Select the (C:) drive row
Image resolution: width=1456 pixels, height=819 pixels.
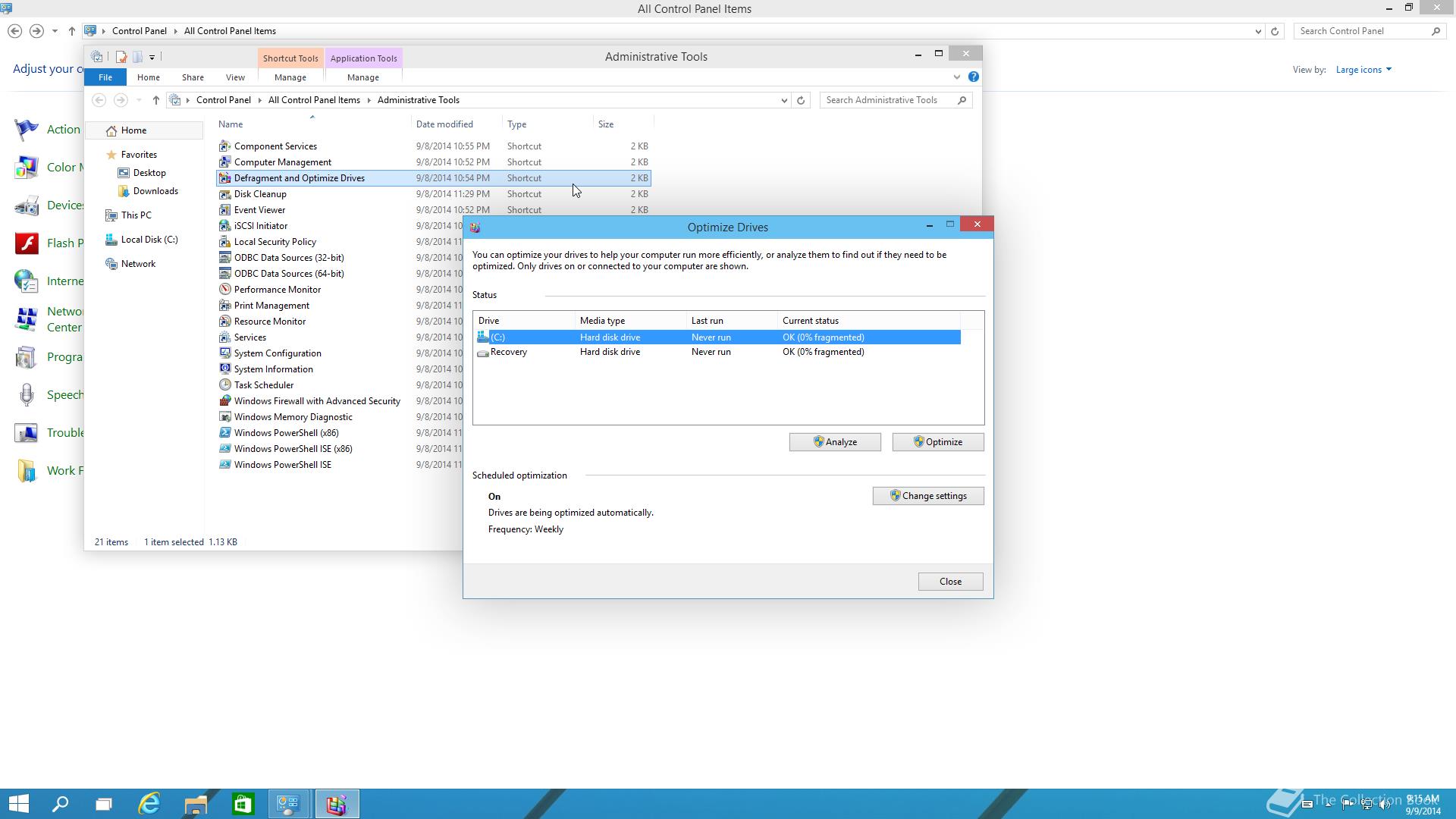click(717, 337)
